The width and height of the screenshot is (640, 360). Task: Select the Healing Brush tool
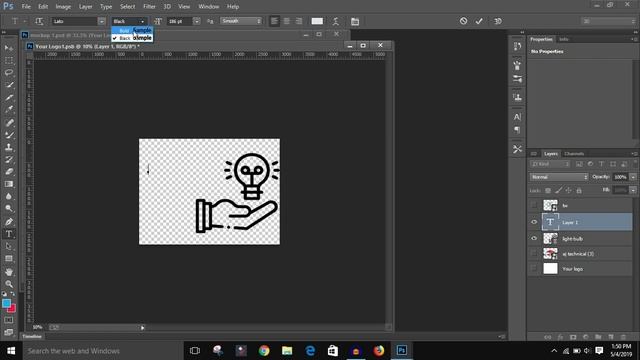pos(9,122)
